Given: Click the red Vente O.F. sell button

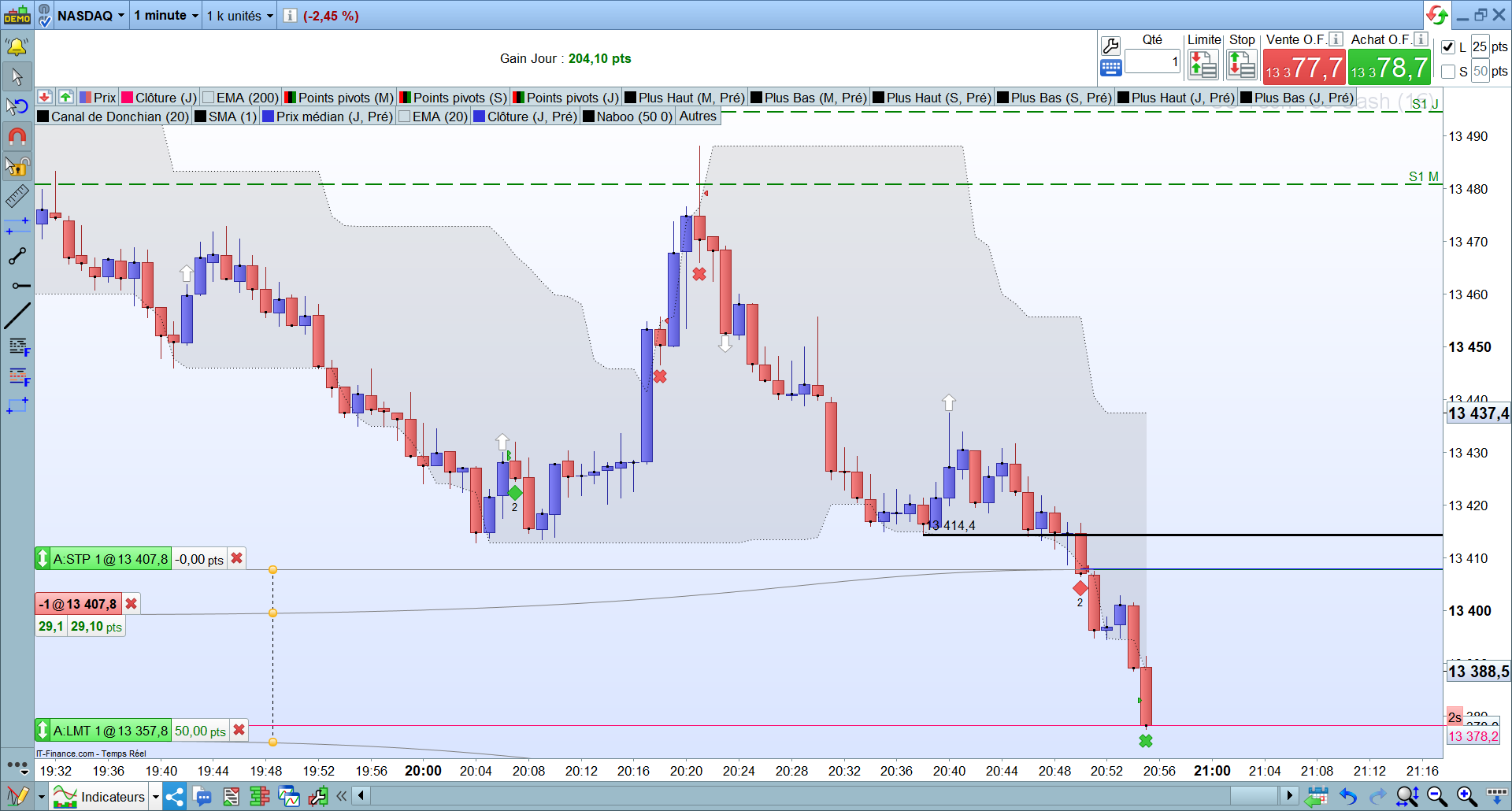Looking at the screenshot, I should (1303, 67).
